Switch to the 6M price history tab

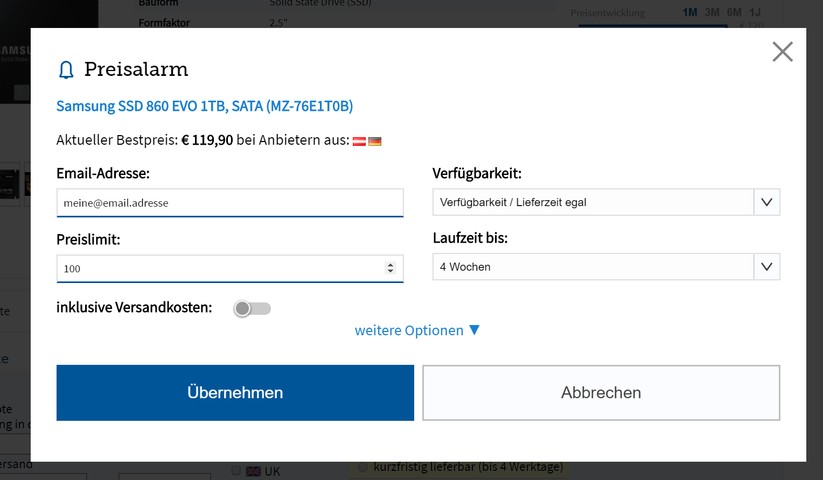(x=734, y=13)
